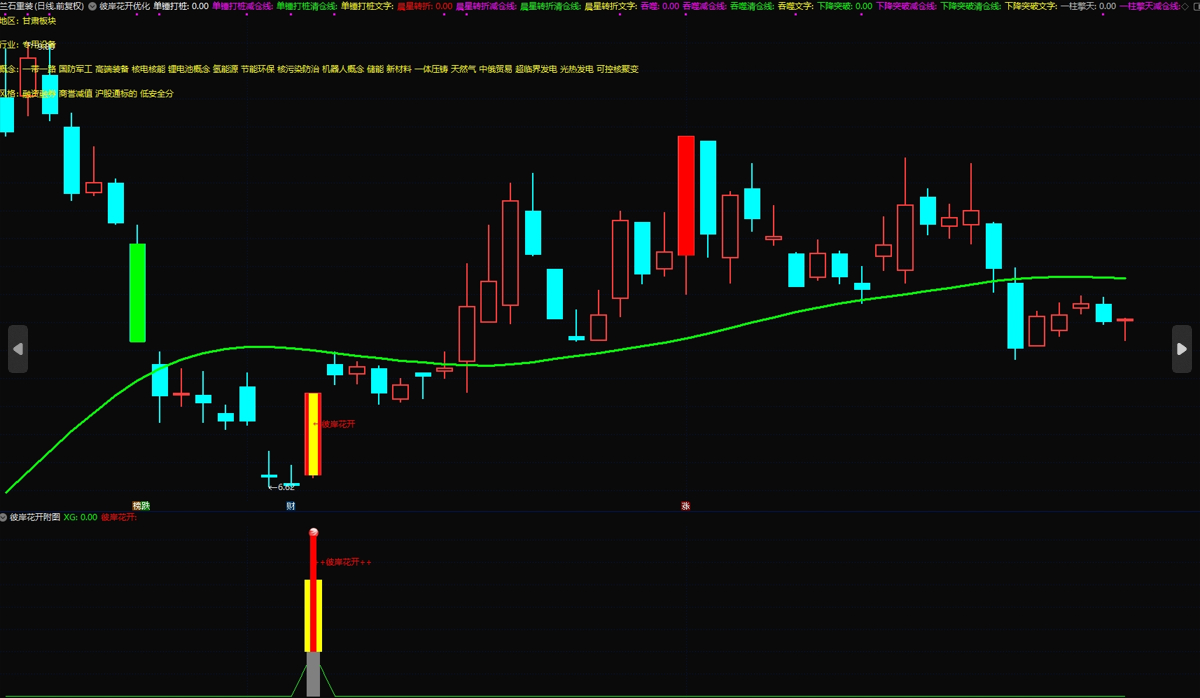
Task: Click the 兰石重装(日线,前复权) title
Action: click(x=42, y=6)
